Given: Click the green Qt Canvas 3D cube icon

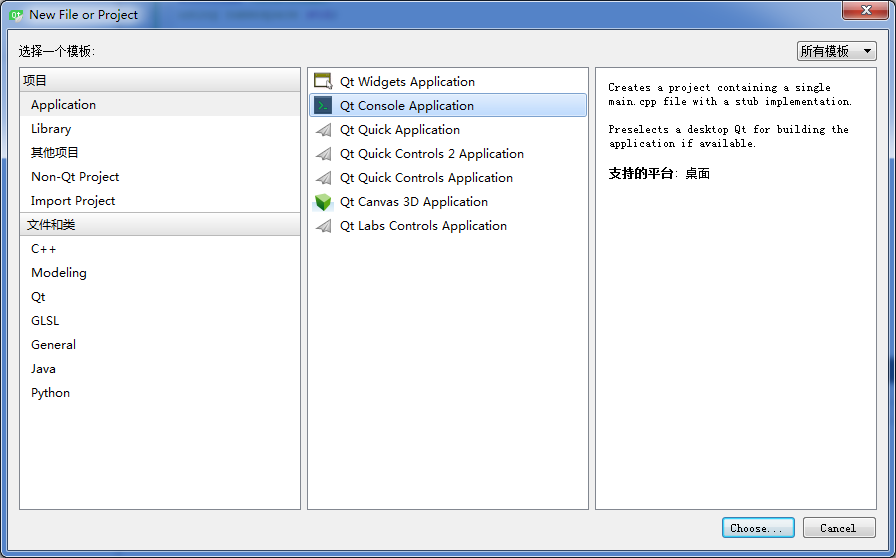Looking at the screenshot, I should pyautogui.click(x=323, y=202).
